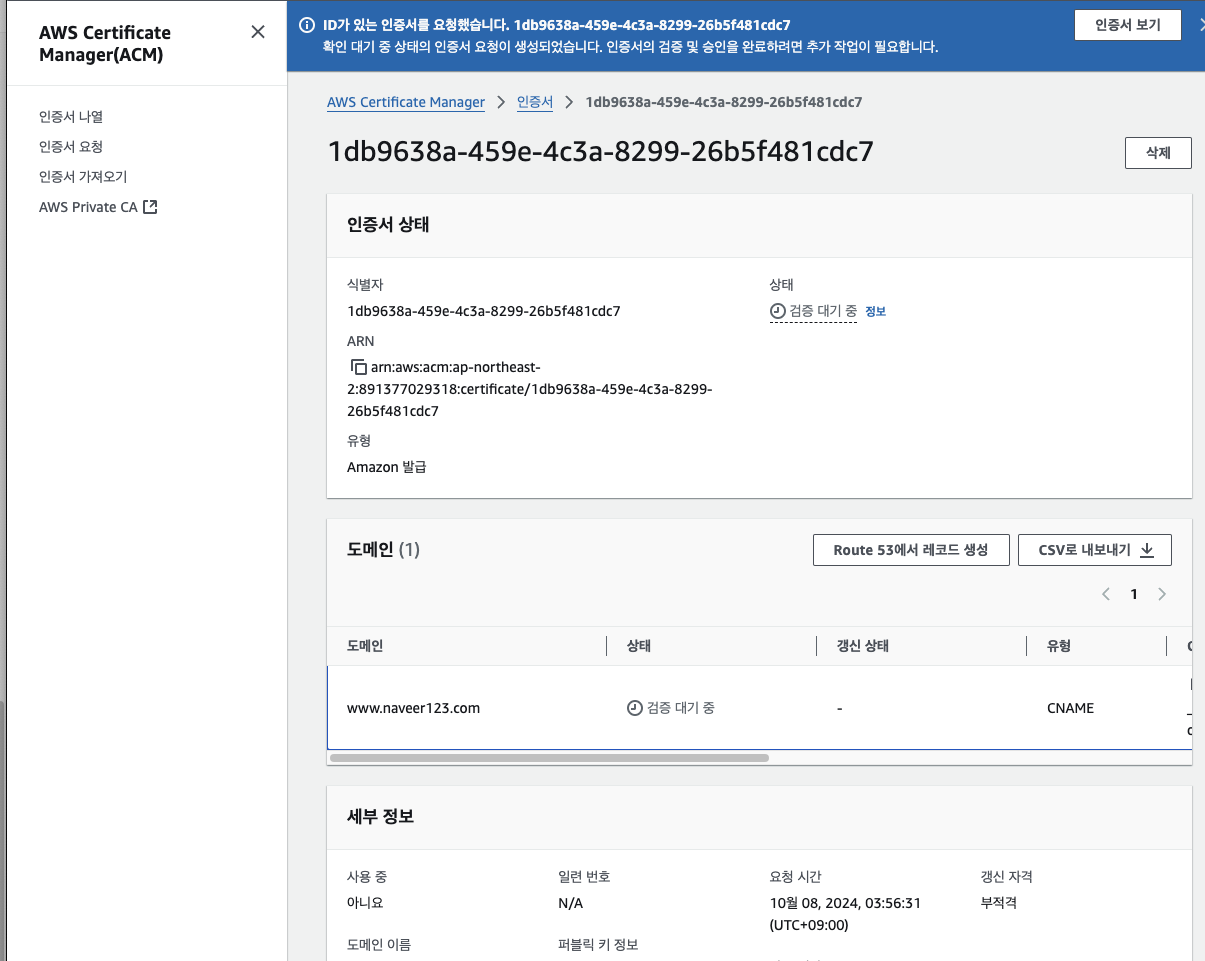Screen dimensions: 1205x961
Task: Click the N/A serial number value
Action: (x=571, y=903)
